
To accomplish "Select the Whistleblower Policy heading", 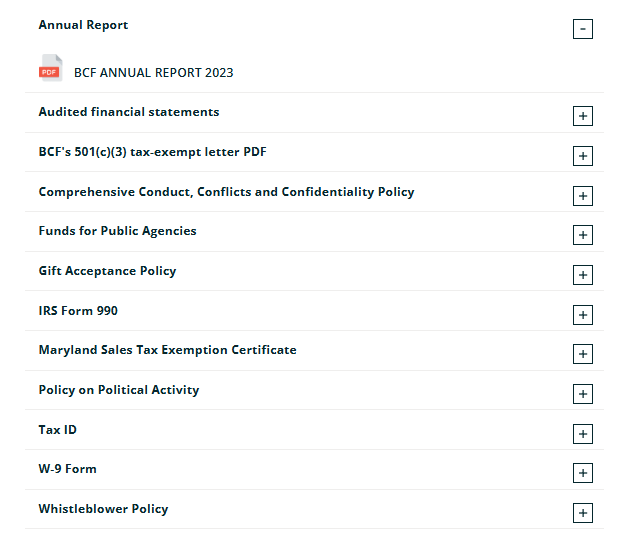I will (x=103, y=509).
